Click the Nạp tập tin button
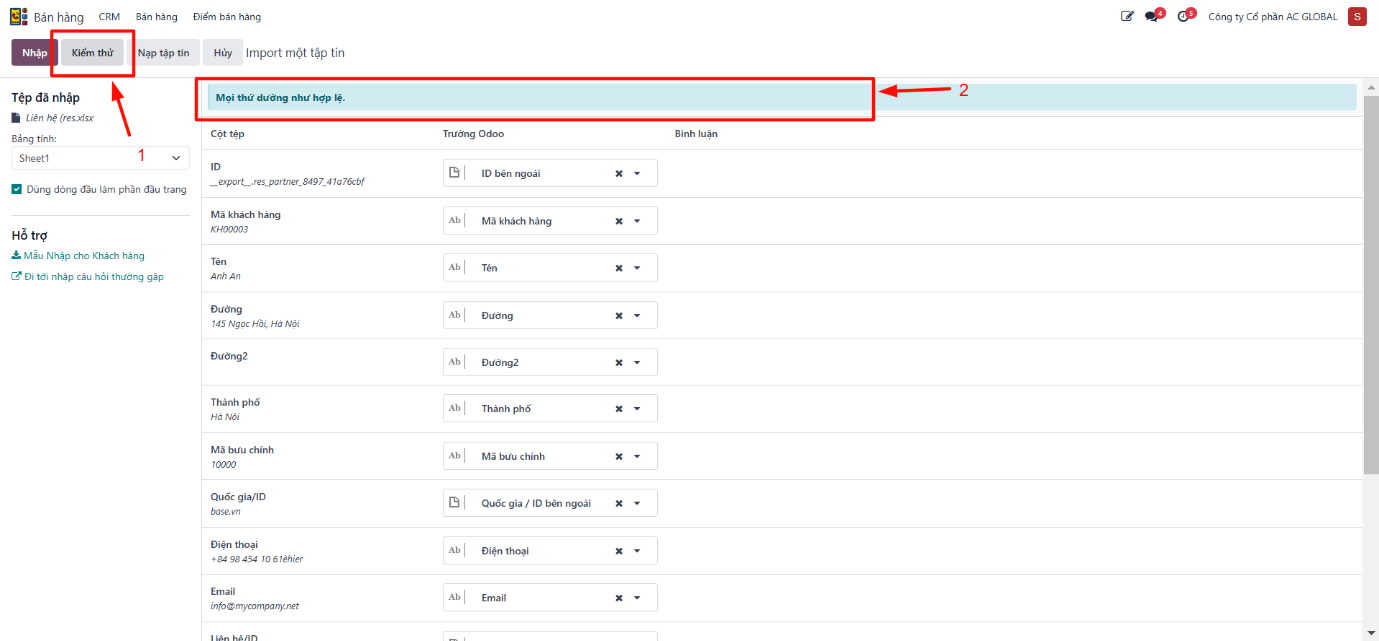 163,53
